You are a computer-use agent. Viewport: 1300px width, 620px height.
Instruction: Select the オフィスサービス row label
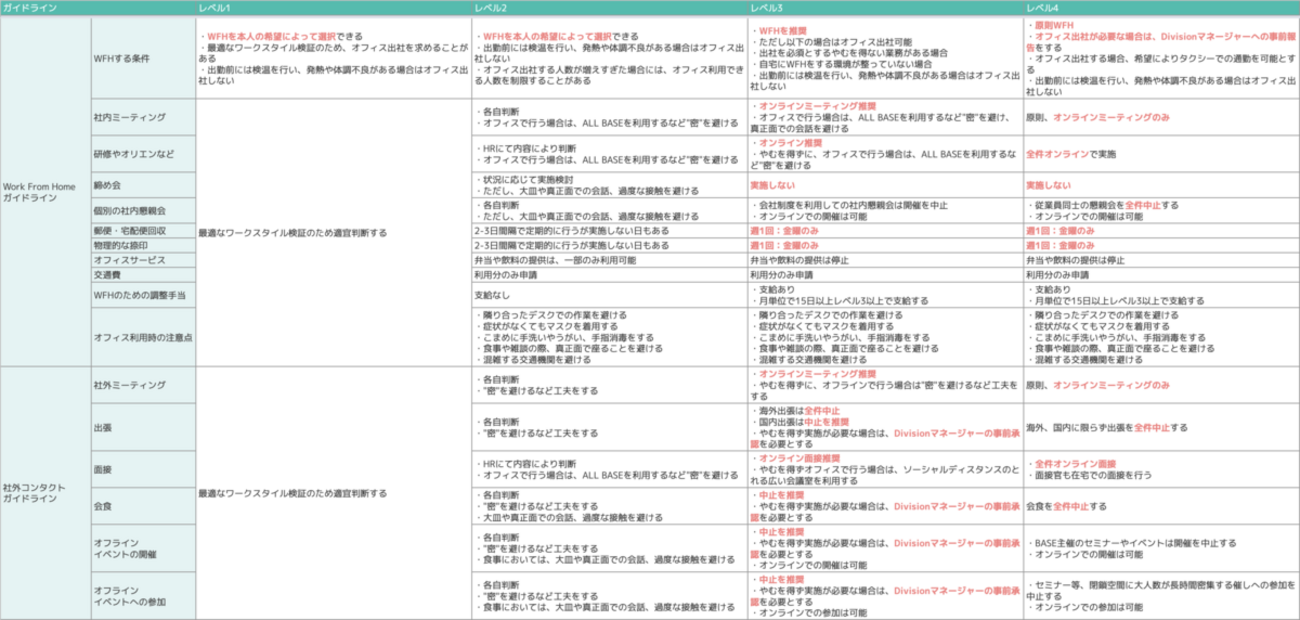click(x=142, y=258)
